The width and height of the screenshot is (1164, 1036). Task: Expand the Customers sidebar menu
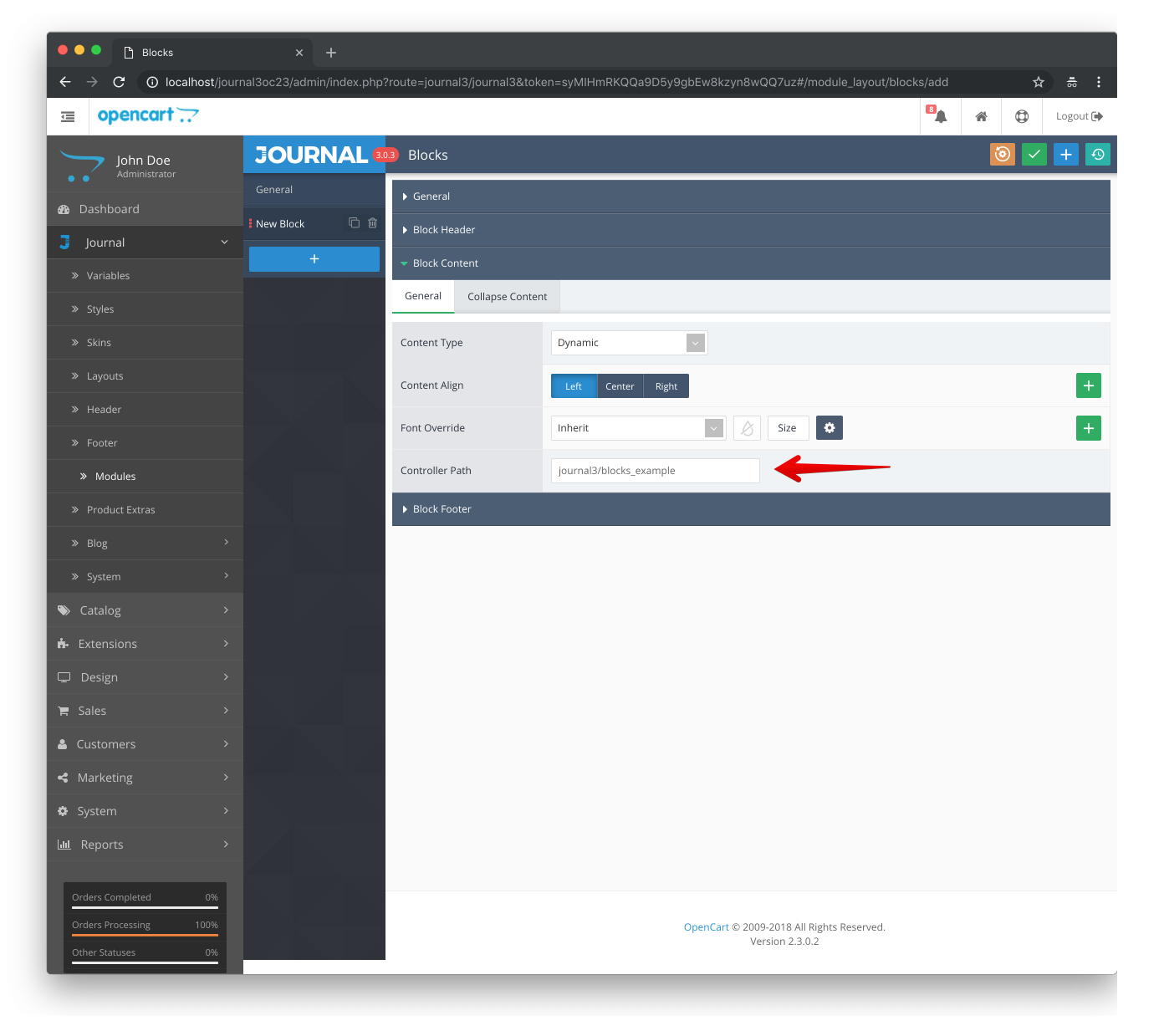coord(145,744)
